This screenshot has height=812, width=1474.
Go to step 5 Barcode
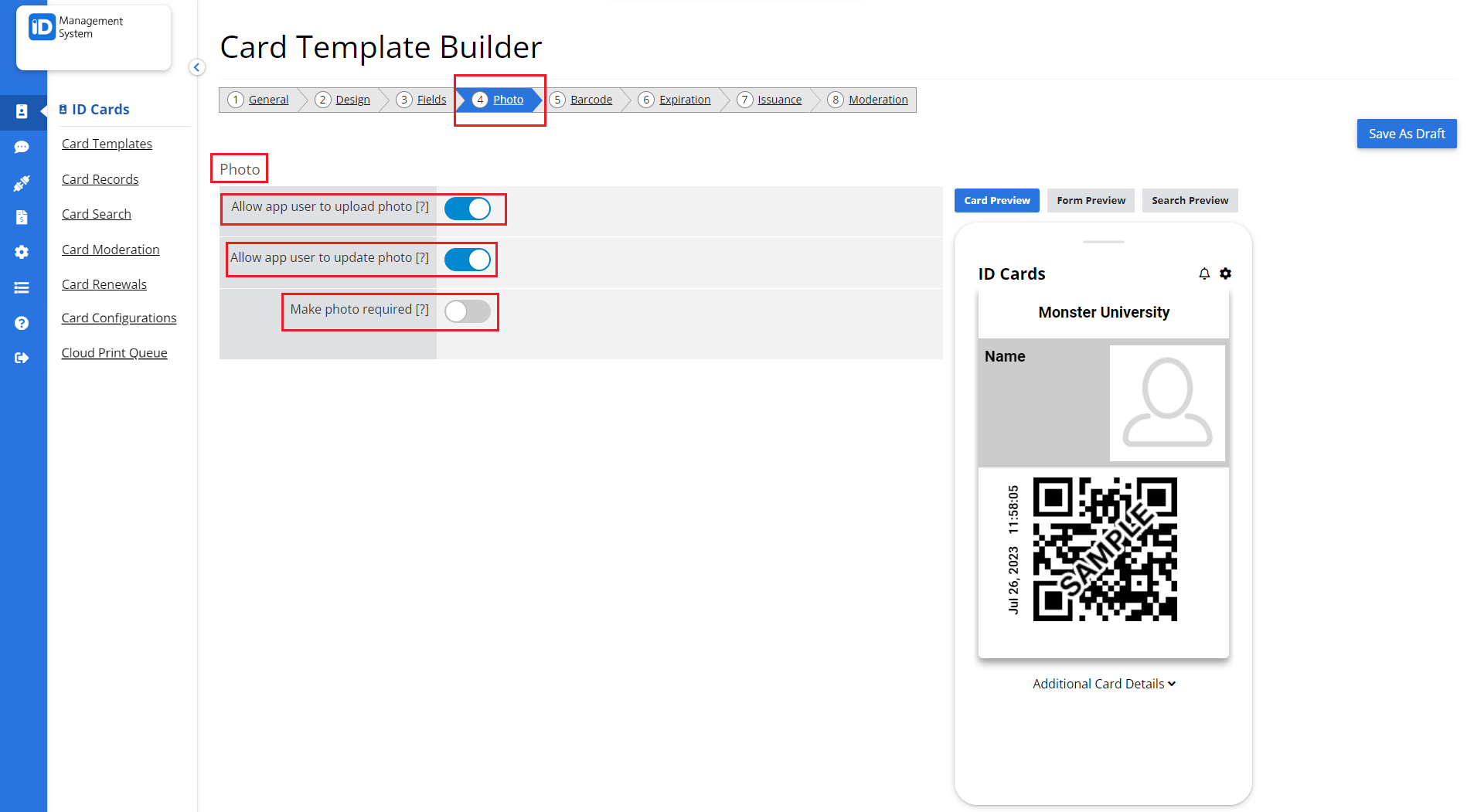[580, 100]
